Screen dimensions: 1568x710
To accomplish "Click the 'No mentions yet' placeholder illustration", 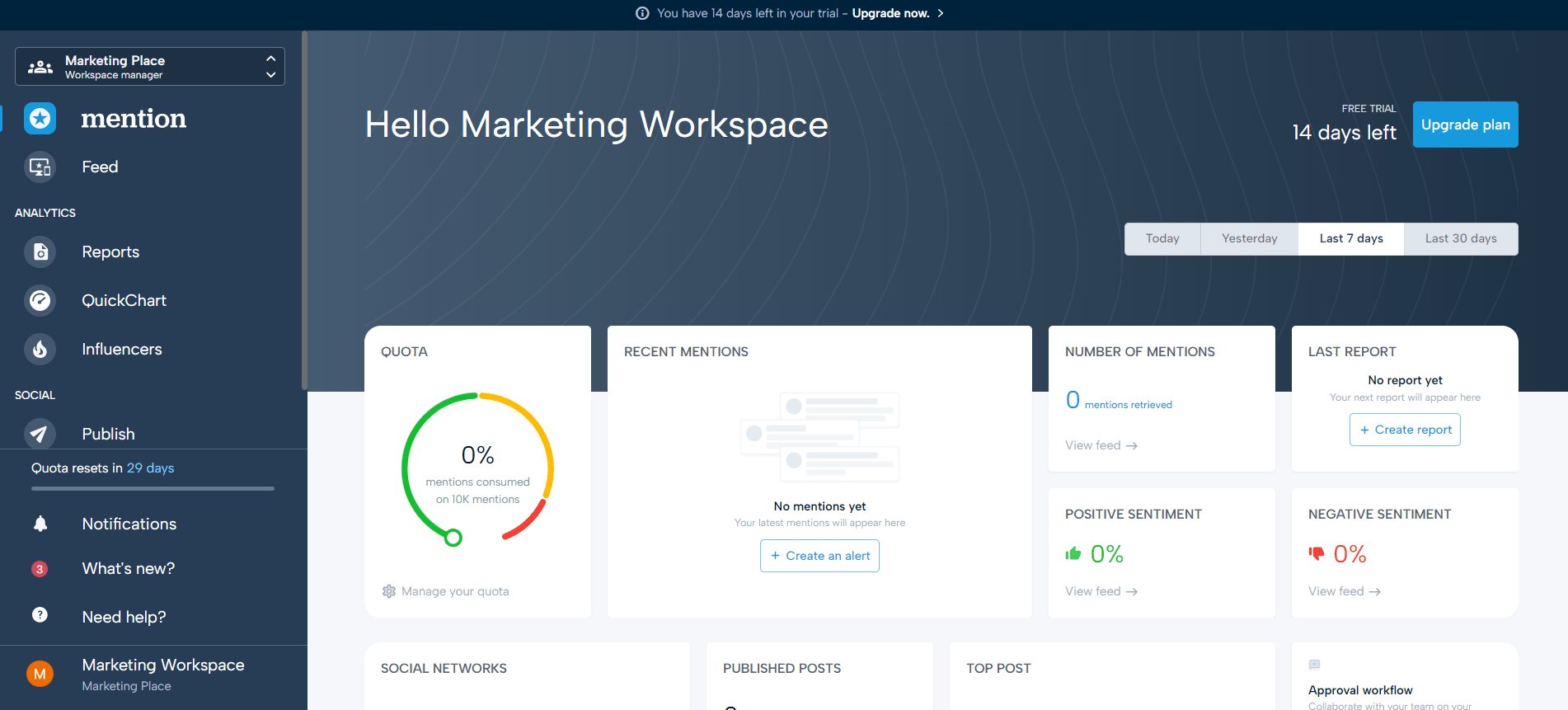I will (x=820, y=437).
